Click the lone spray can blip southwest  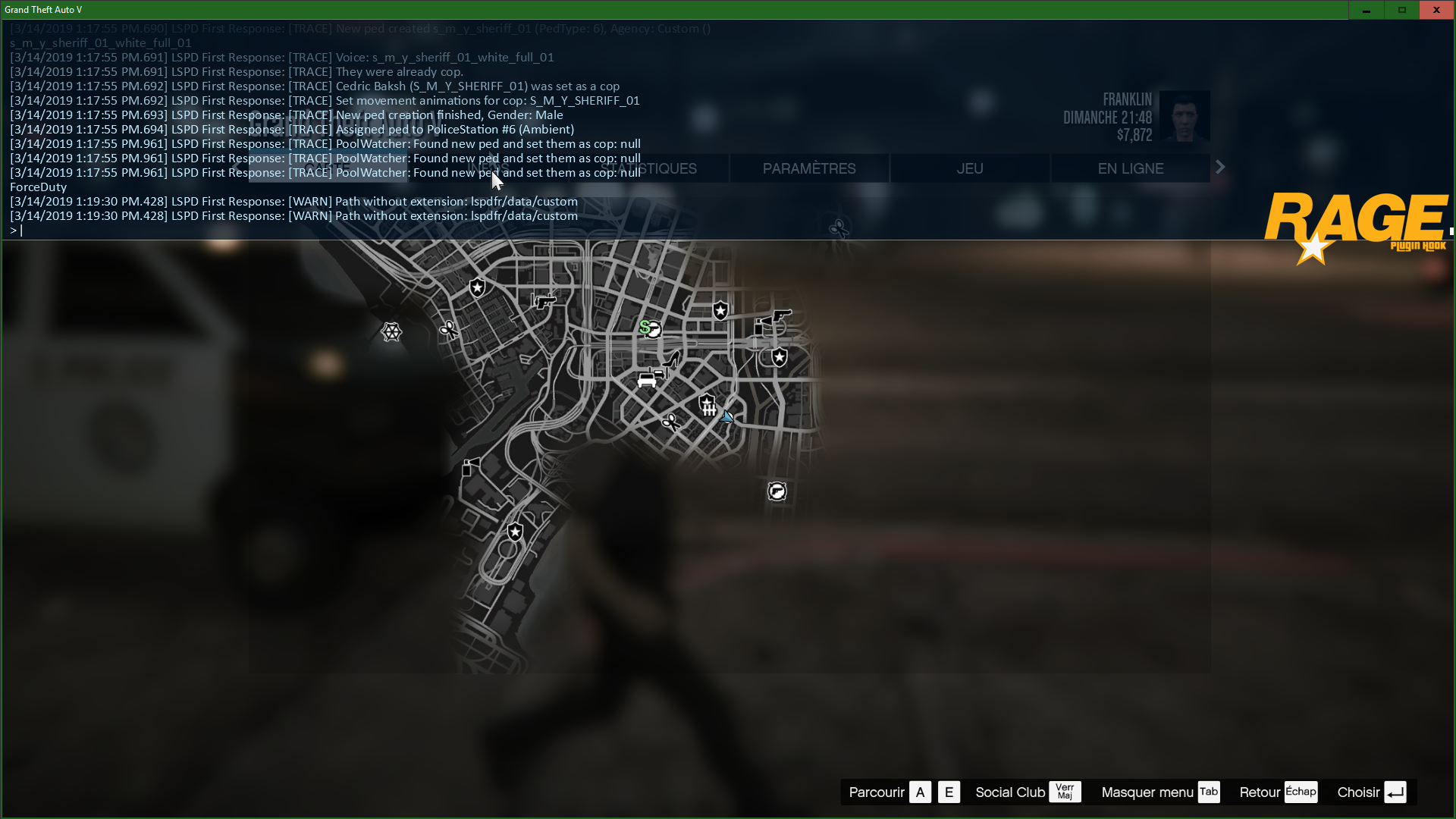[x=471, y=466]
